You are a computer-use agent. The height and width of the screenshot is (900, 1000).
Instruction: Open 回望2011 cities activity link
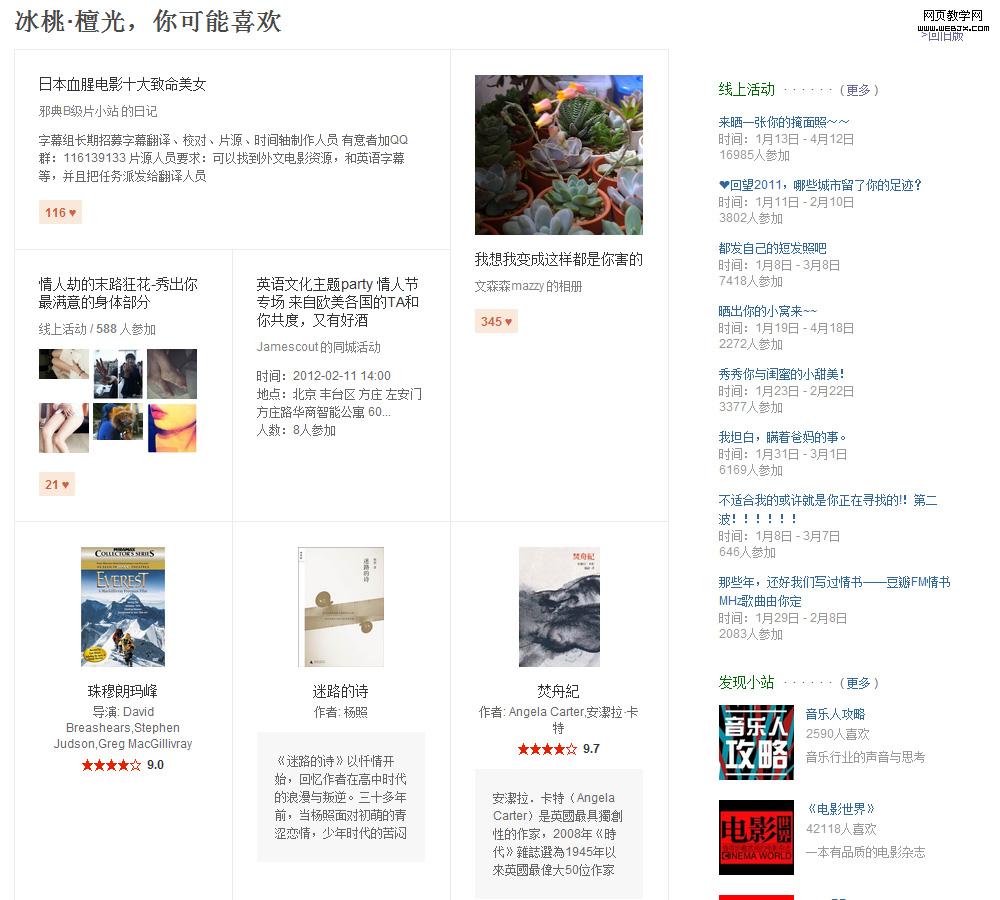click(x=820, y=185)
